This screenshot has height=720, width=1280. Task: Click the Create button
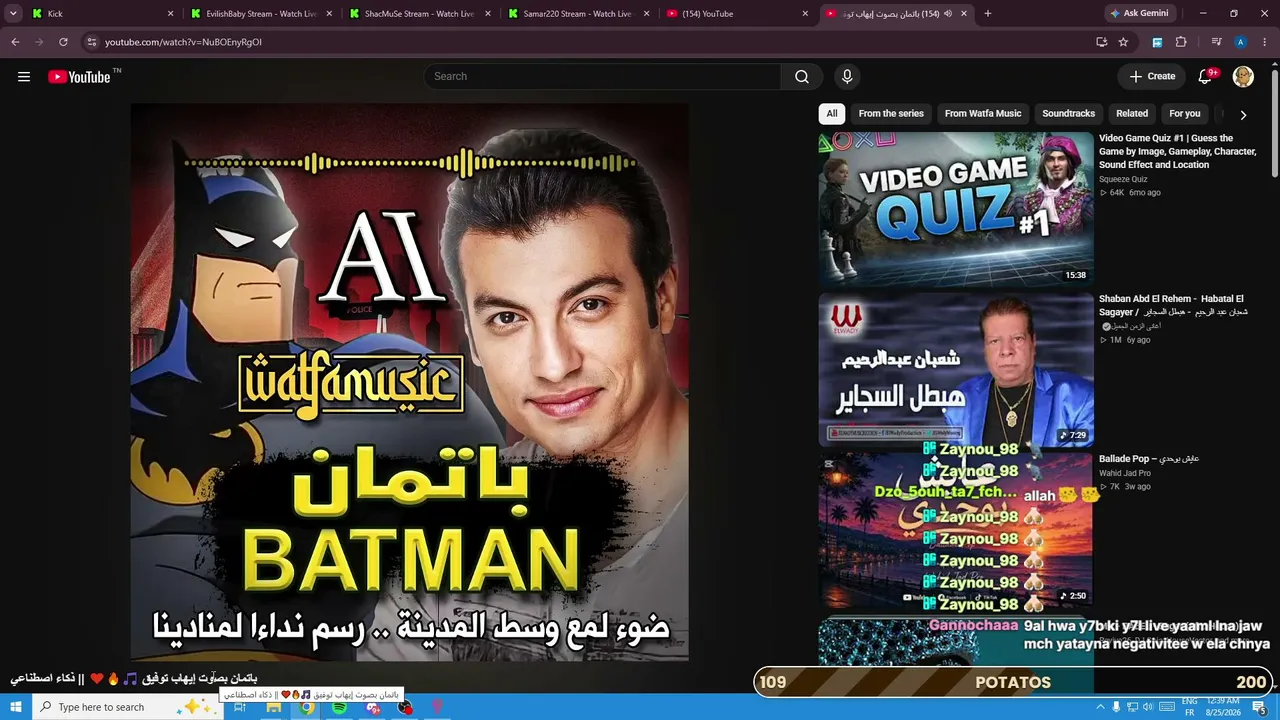pyautogui.click(x=1152, y=77)
